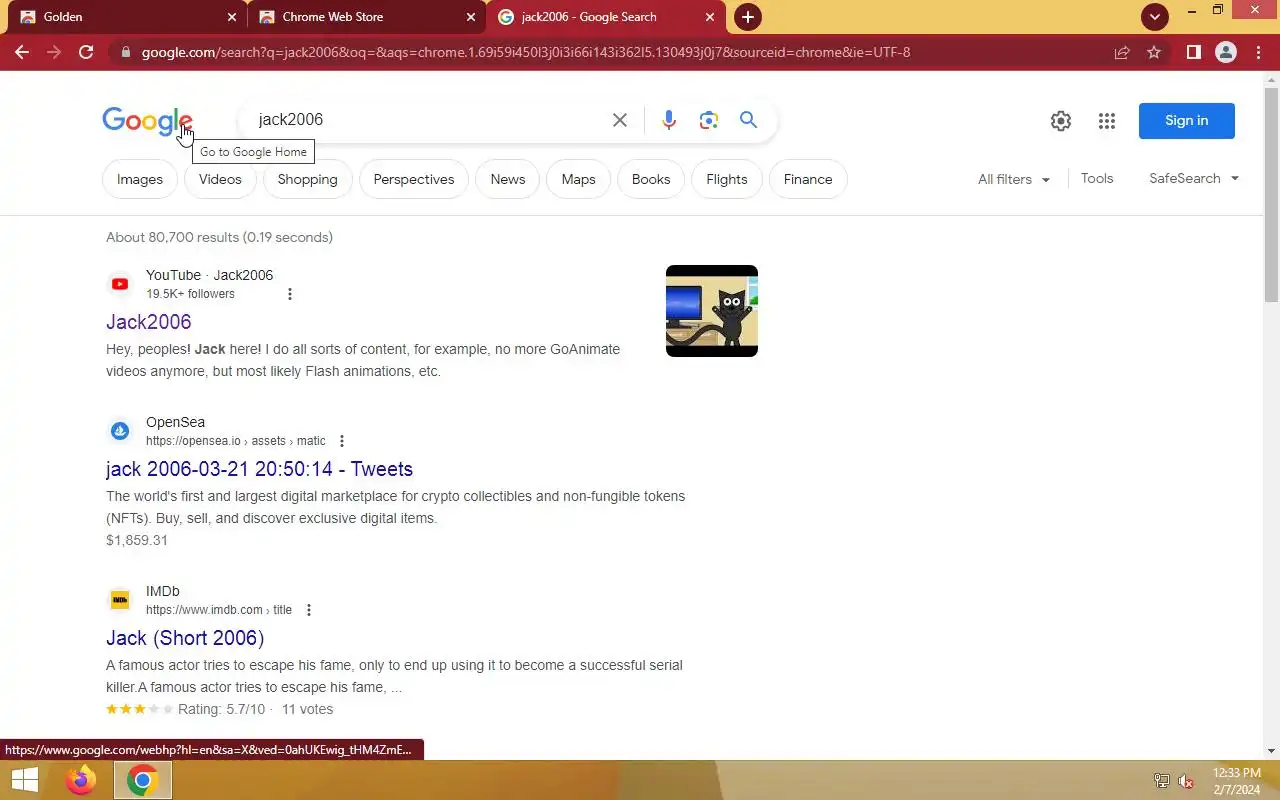The width and height of the screenshot is (1280, 800).
Task: Select the jack2006 Google Search tab
Action: point(605,17)
